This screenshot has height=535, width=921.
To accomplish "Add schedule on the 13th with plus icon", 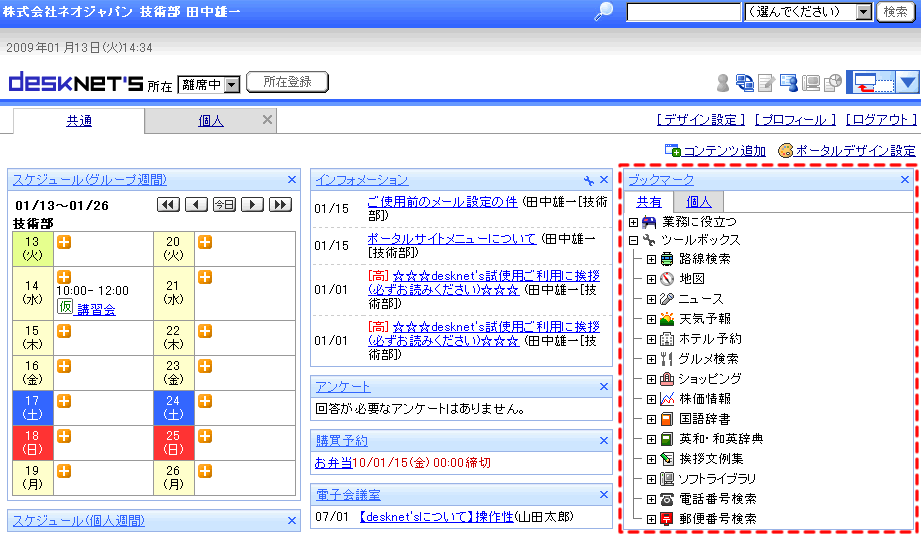I will pos(63,241).
